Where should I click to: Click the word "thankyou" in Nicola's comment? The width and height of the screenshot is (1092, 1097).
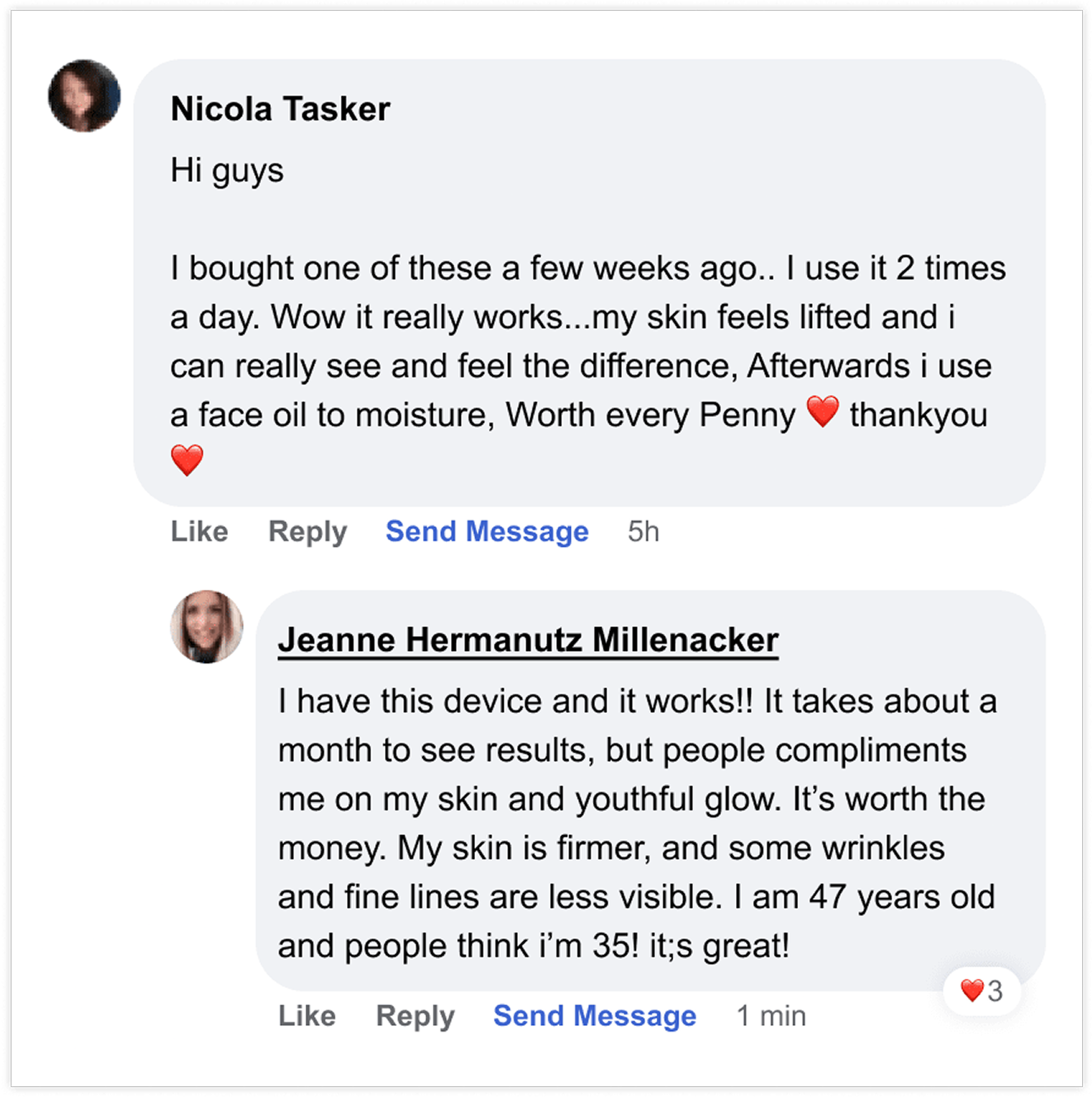point(918,415)
